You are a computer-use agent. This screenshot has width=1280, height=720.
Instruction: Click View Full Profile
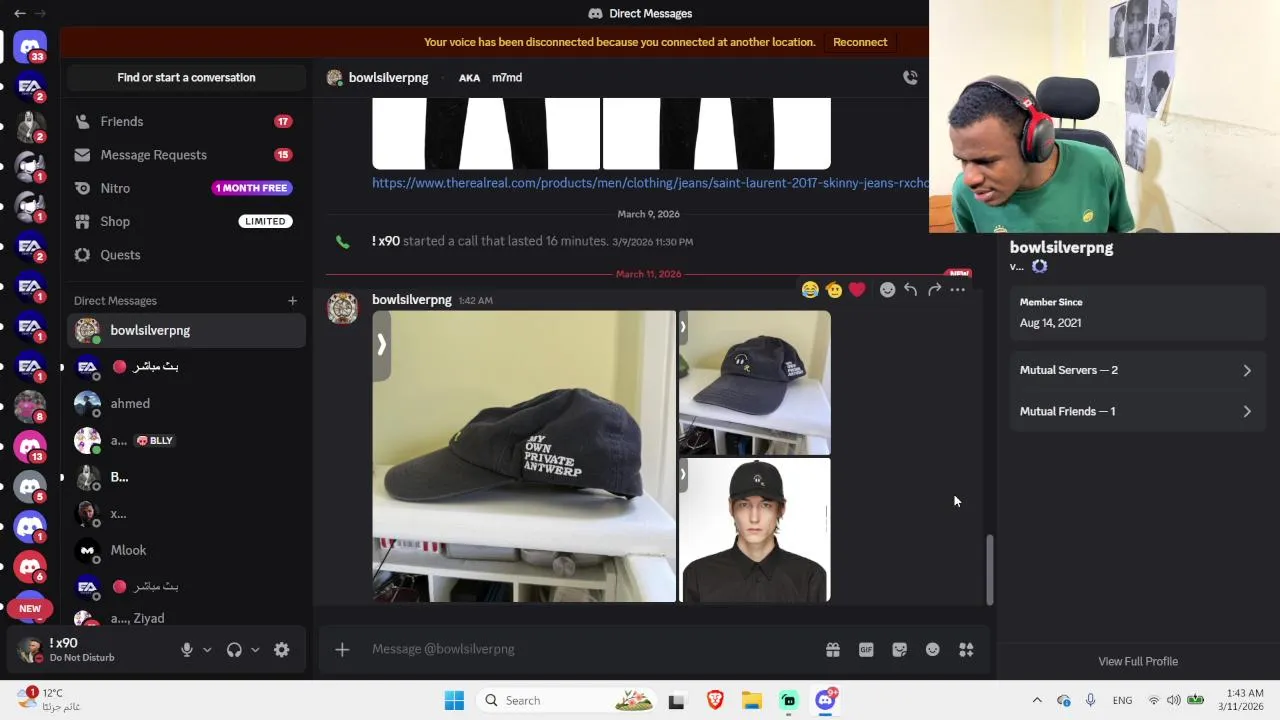tap(1138, 661)
